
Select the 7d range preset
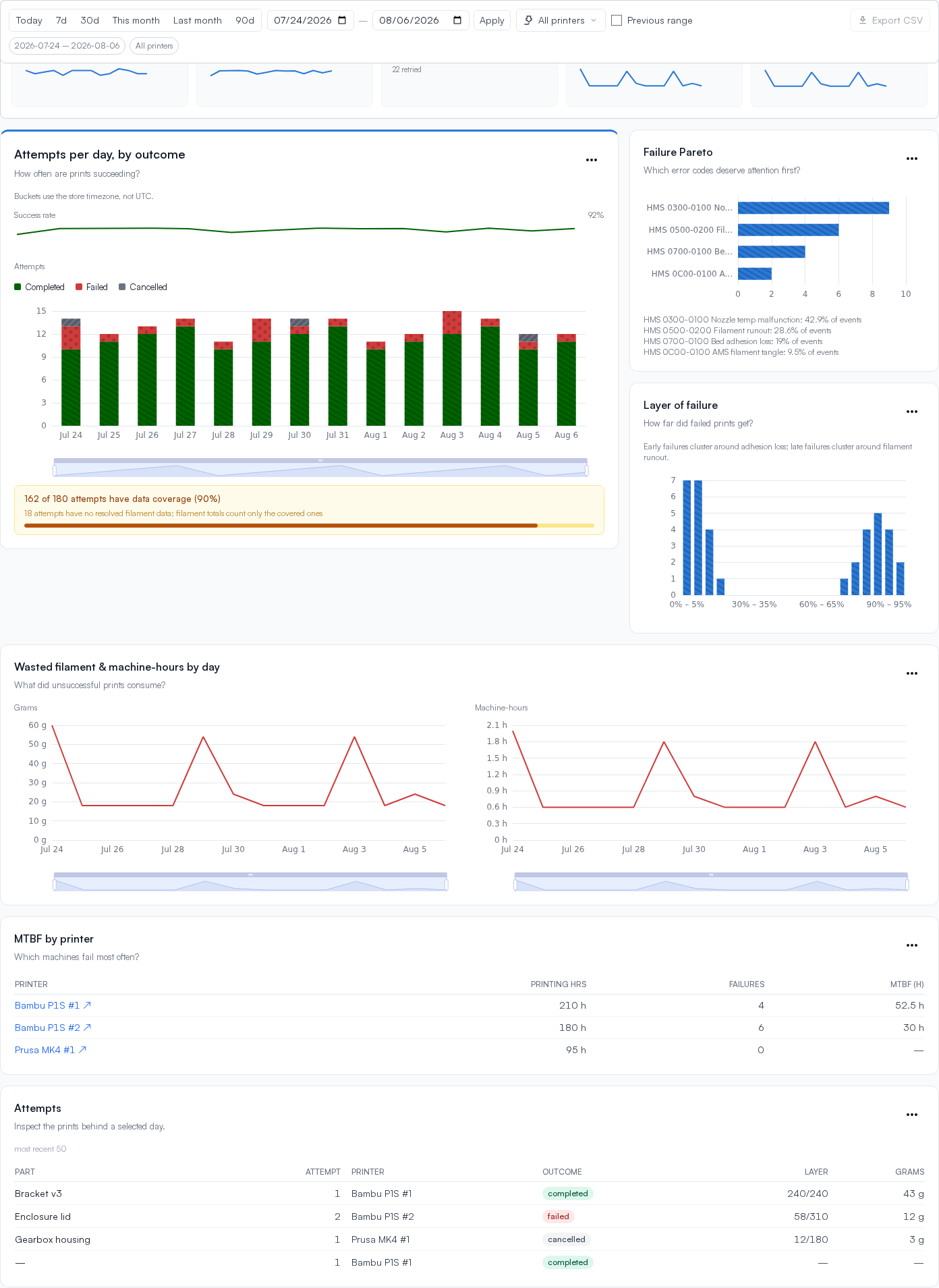point(61,20)
